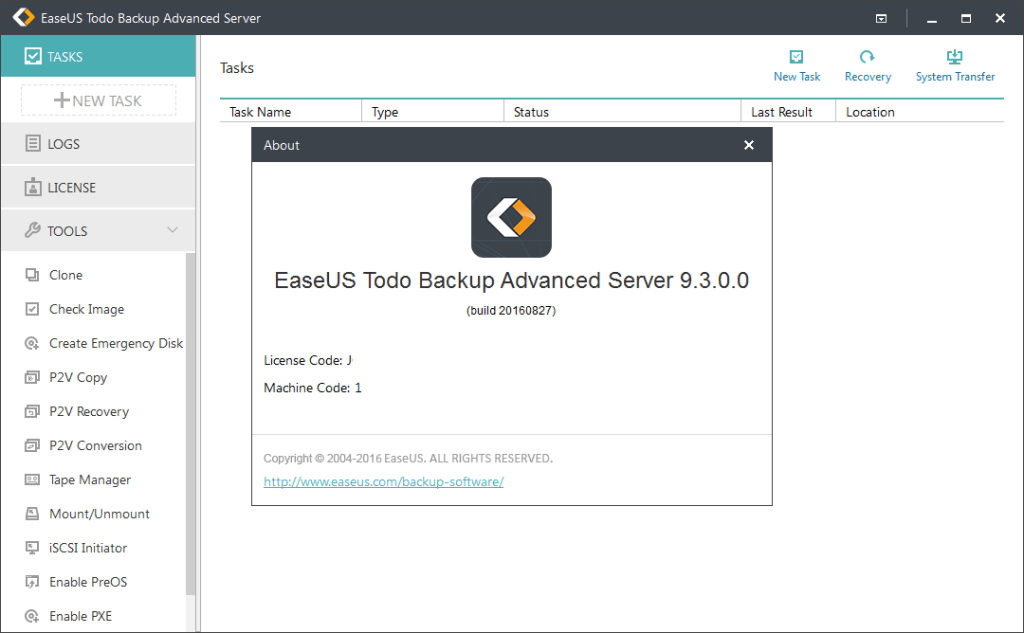Click the LICENSE badge icon
The width and height of the screenshot is (1024, 633).
(33, 187)
